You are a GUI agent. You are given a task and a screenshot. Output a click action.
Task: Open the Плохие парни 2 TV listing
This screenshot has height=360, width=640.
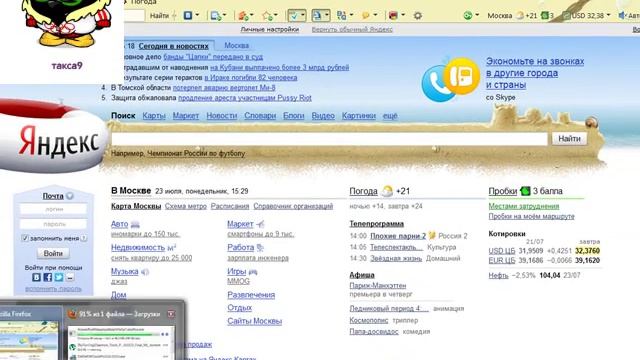point(398,236)
